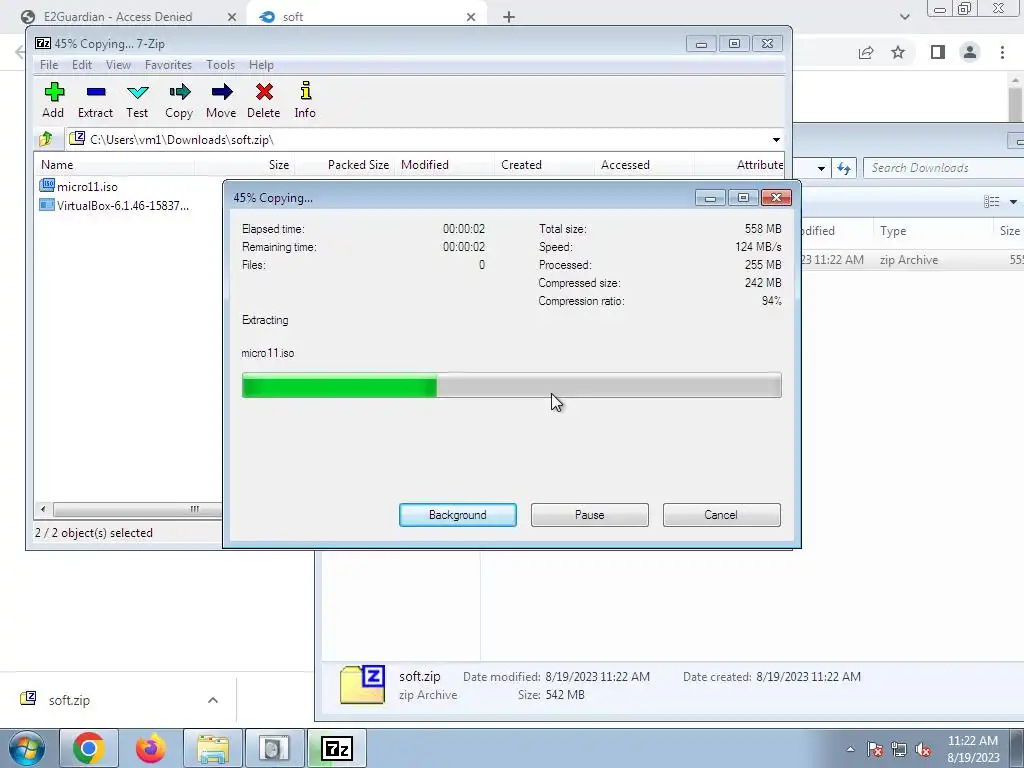Click the Move toolbar icon

click(x=221, y=100)
